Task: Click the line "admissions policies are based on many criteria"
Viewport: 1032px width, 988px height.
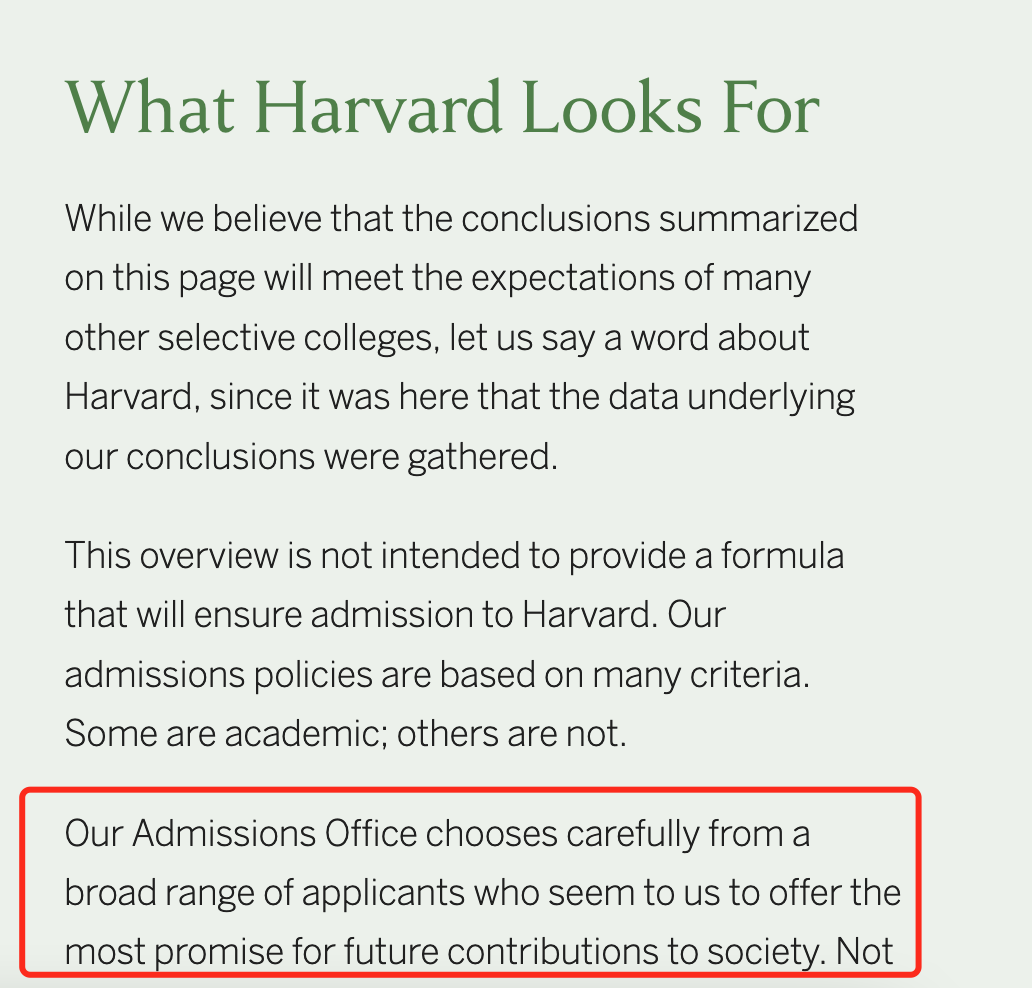Action: (437, 675)
